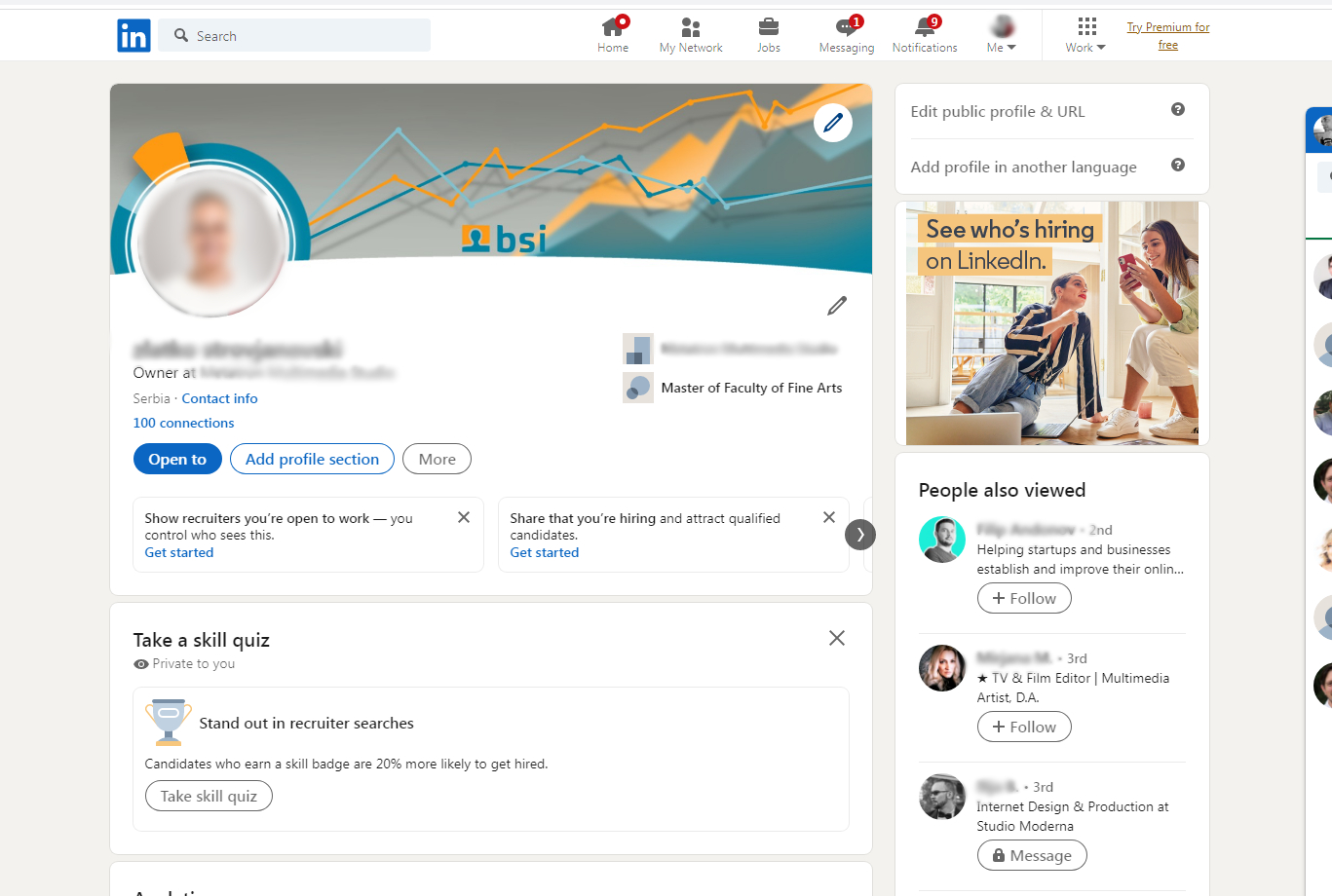Viewport: 1332px width, 896px height.
Task: Expand the Work apps grid menu
Action: pos(1085,35)
